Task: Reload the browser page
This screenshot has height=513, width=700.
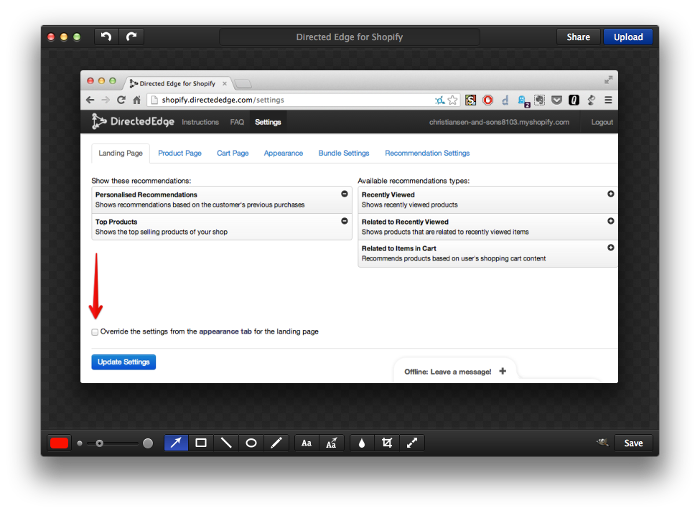Action: [121, 100]
